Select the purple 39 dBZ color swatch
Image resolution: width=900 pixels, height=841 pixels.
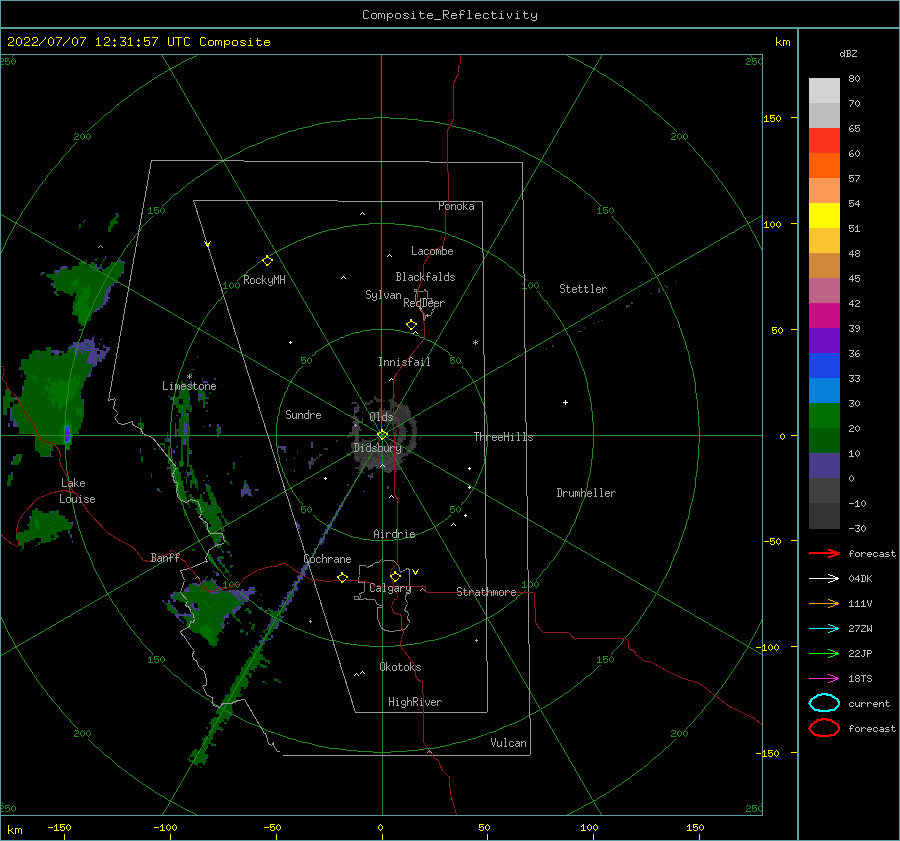(x=824, y=340)
